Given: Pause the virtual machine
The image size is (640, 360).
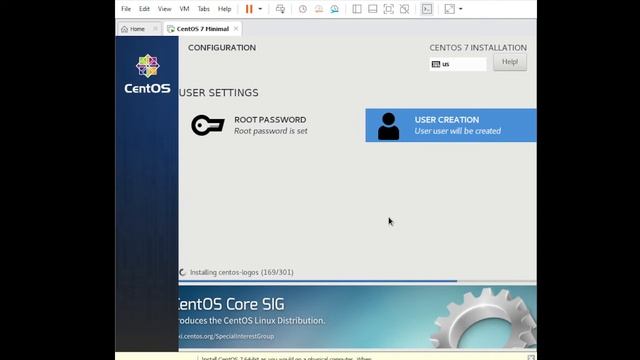Looking at the screenshot, I should [249, 9].
